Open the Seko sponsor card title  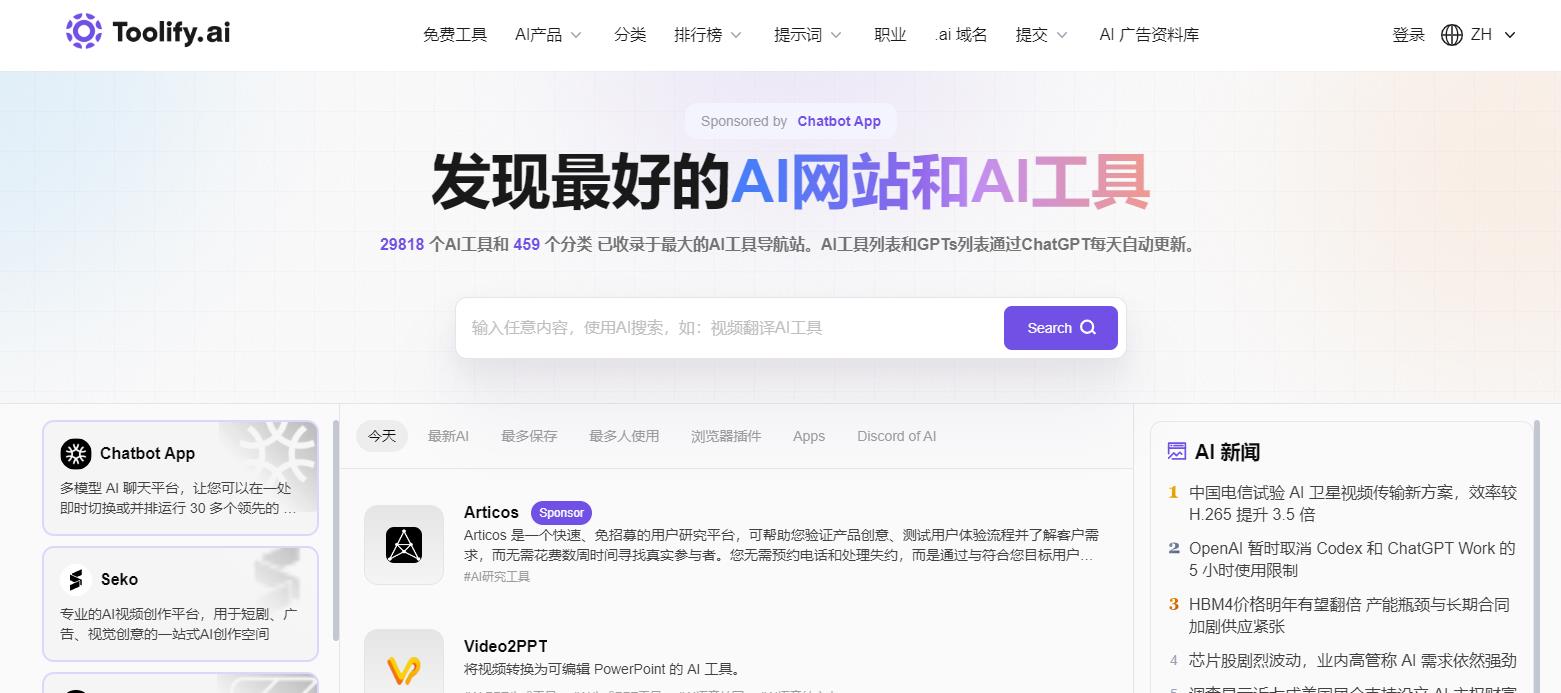pyautogui.click(x=120, y=579)
